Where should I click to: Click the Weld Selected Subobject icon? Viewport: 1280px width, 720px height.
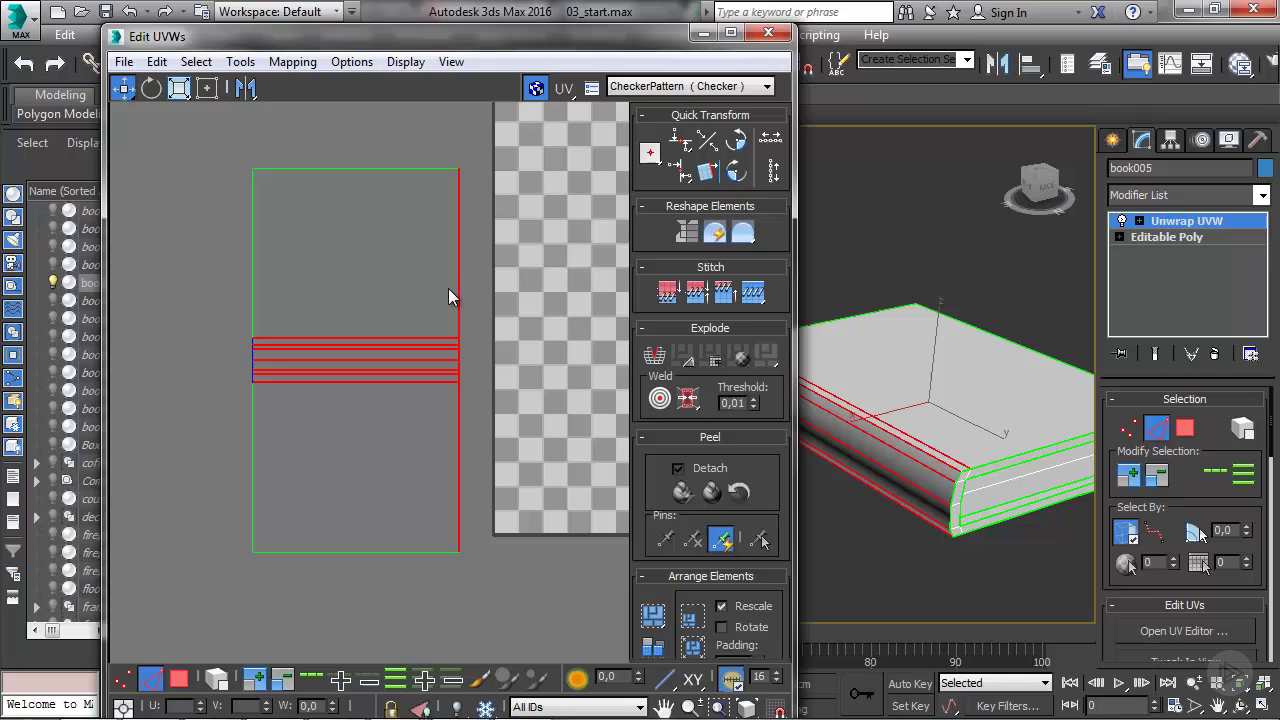click(x=687, y=398)
